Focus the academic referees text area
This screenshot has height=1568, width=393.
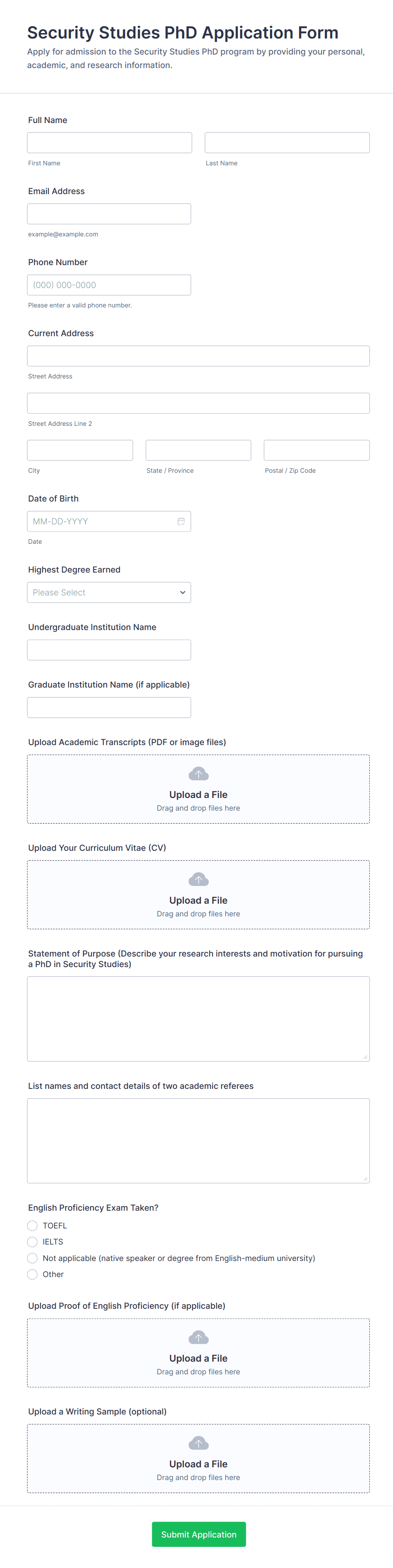click(x=198, y=1141)
